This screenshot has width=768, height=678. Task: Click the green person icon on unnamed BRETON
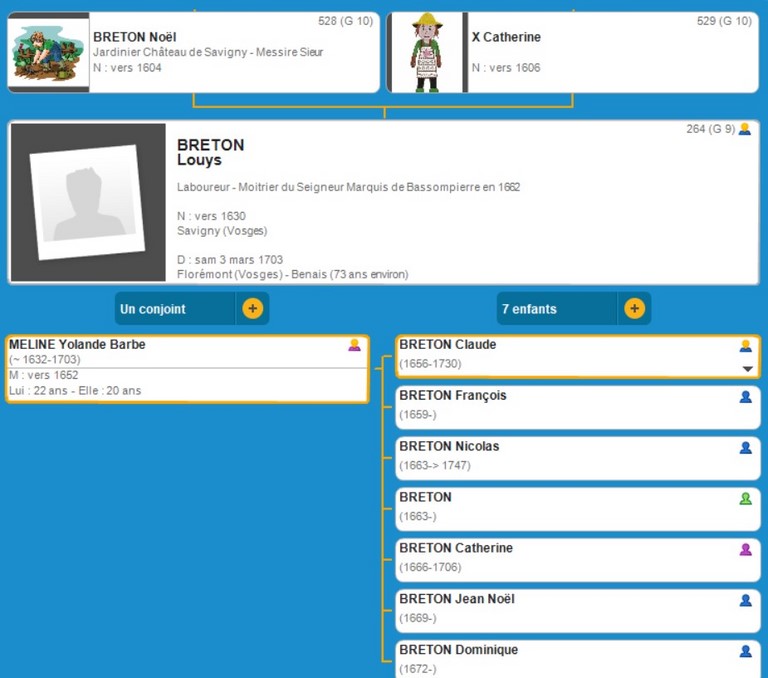coord(745,498)
